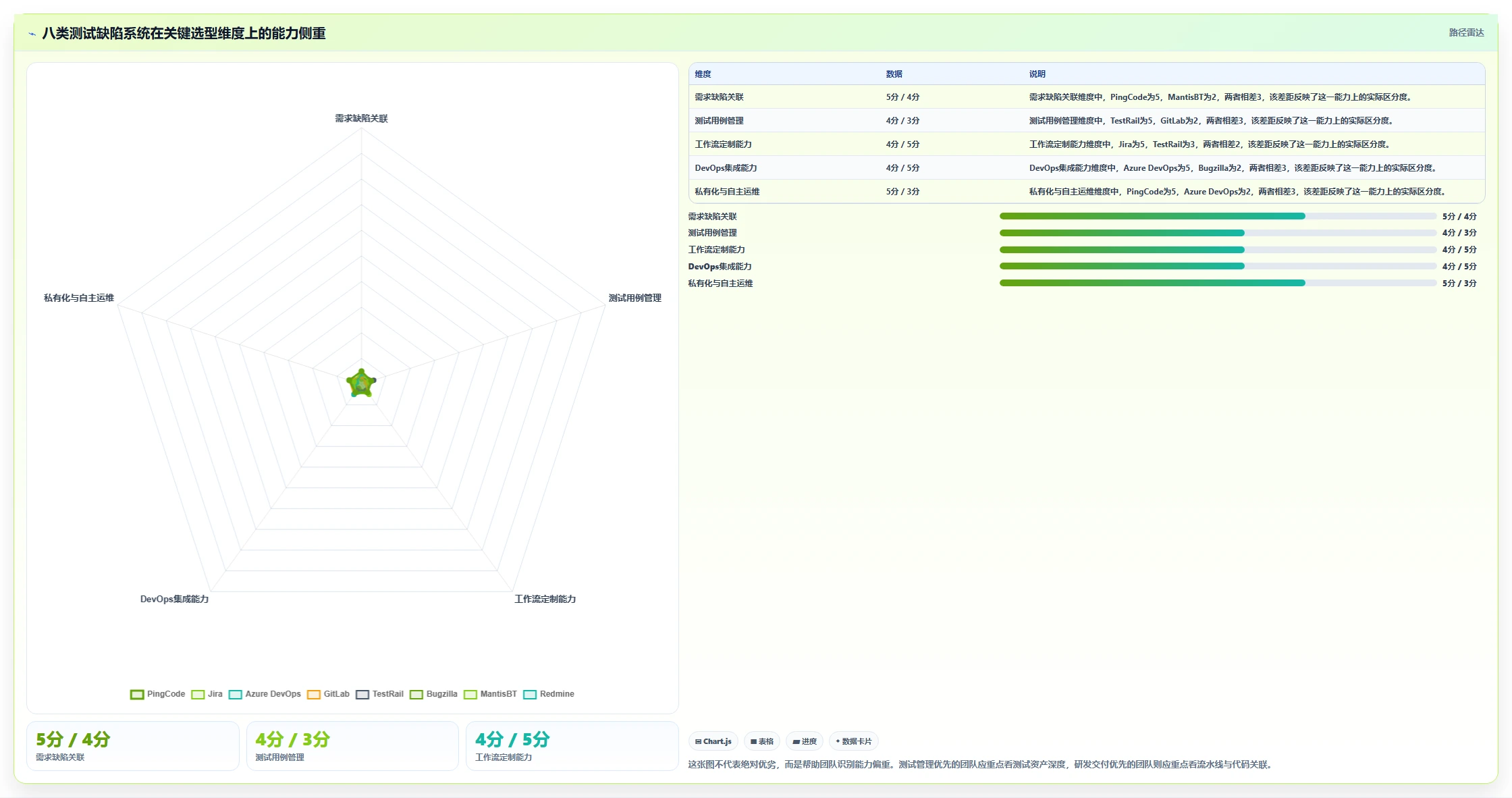Open the 4分 / 5分 工作流定制能力 data card
The width and height of the screenshot is (1512, 798).
572,746
